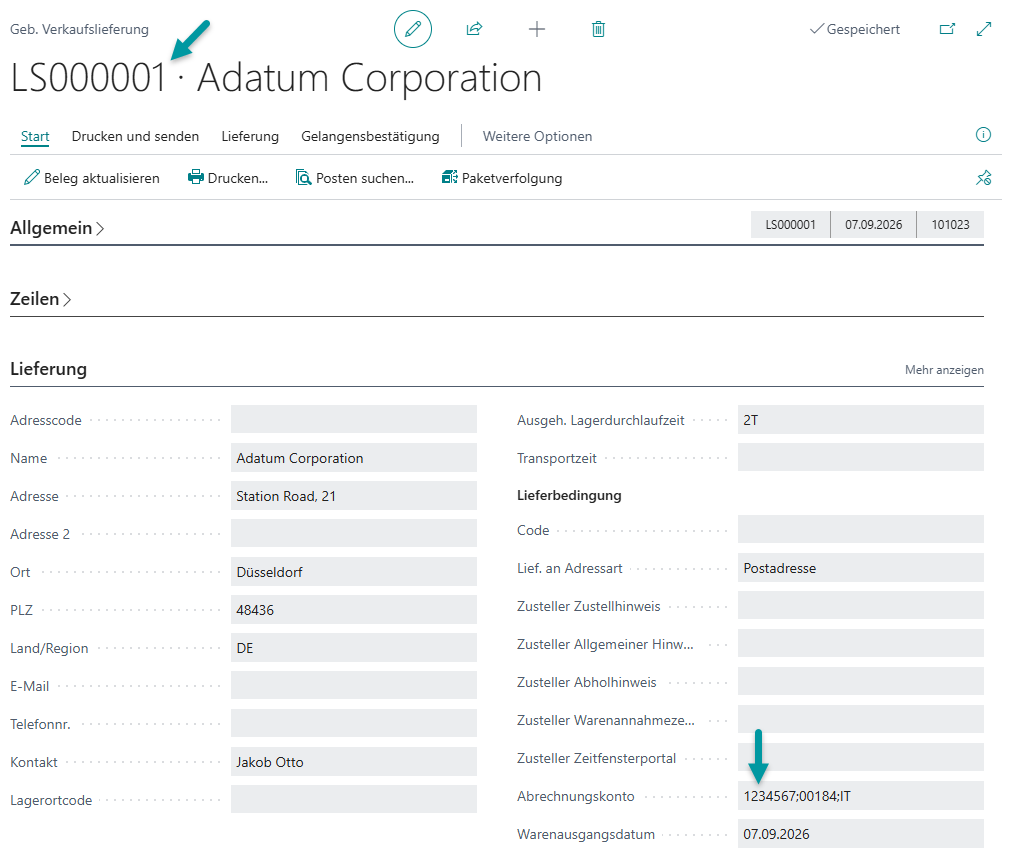Viewport: 1009px width, 867px height.
Task: Click the Land/Region field DE
Action: 354,648
